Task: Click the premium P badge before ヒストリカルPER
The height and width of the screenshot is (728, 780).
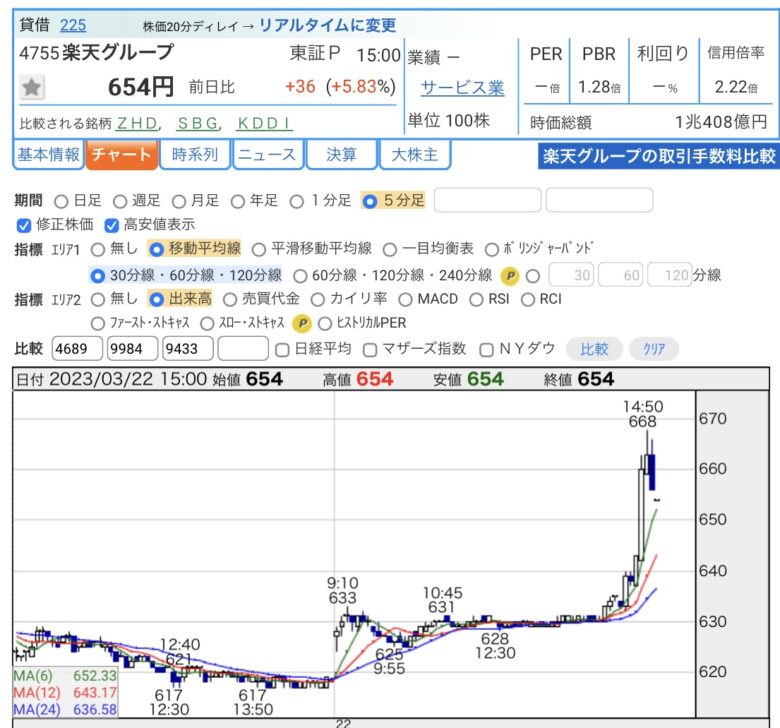Action: click(302, 324)
